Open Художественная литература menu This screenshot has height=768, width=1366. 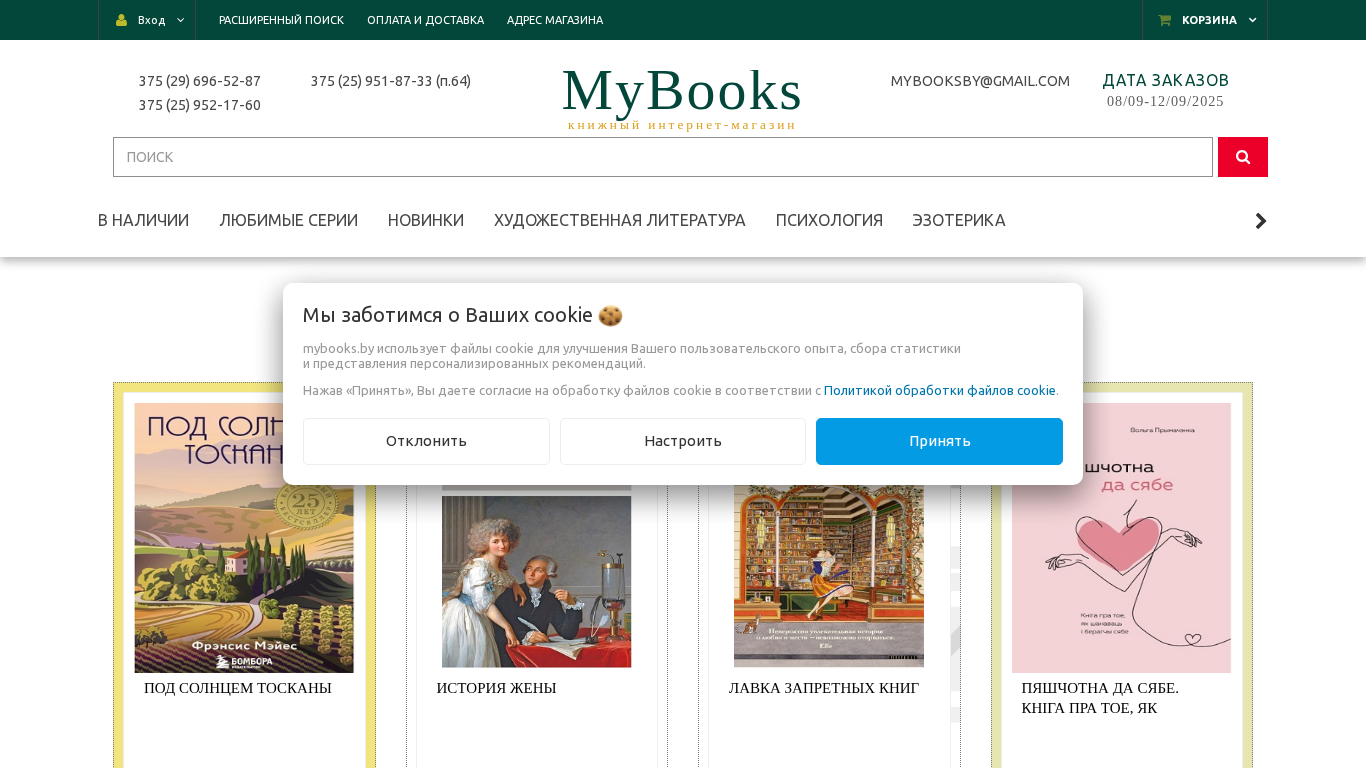coord(620,220)
